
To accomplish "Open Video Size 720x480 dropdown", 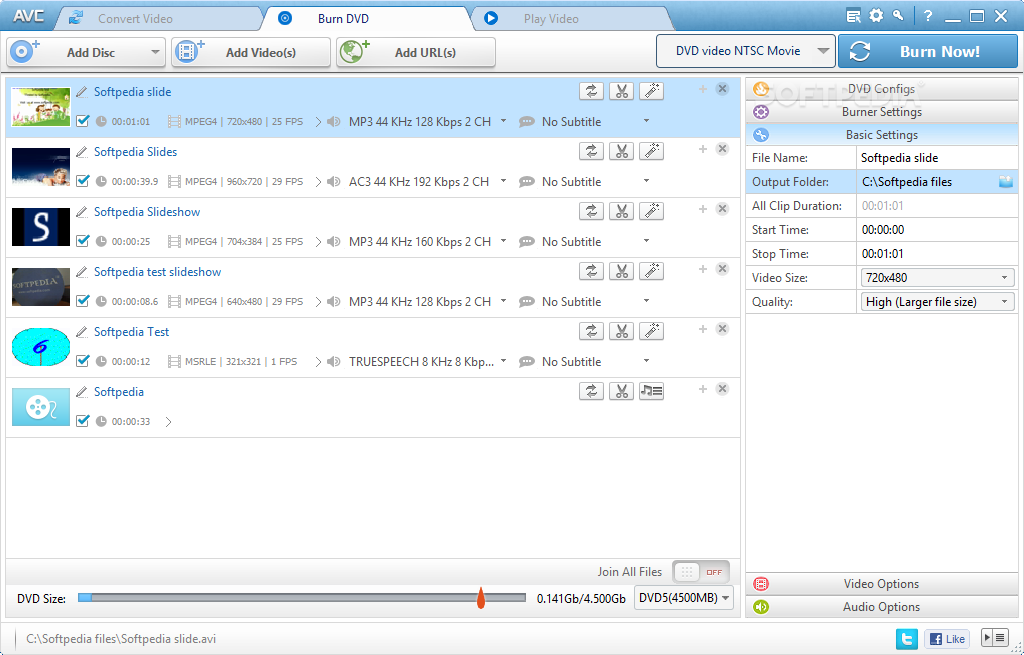I will [937, 278].
